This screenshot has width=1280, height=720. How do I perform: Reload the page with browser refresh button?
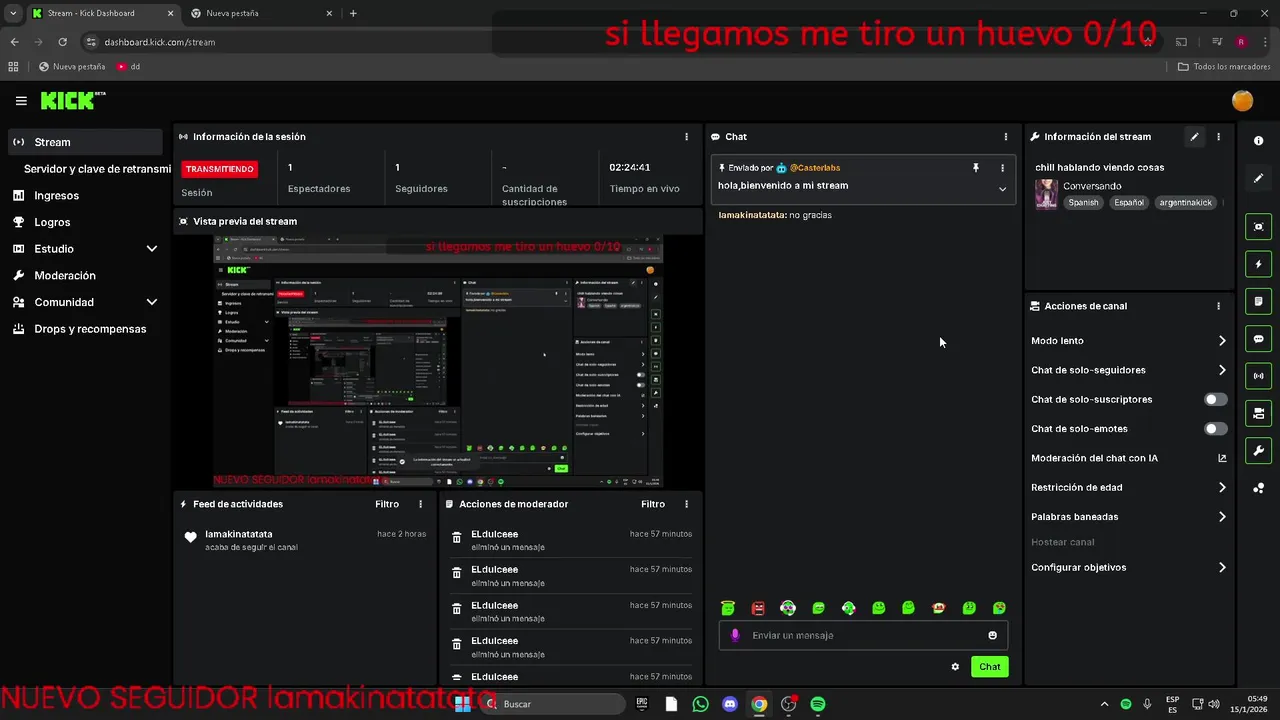(x=62, y=42)
